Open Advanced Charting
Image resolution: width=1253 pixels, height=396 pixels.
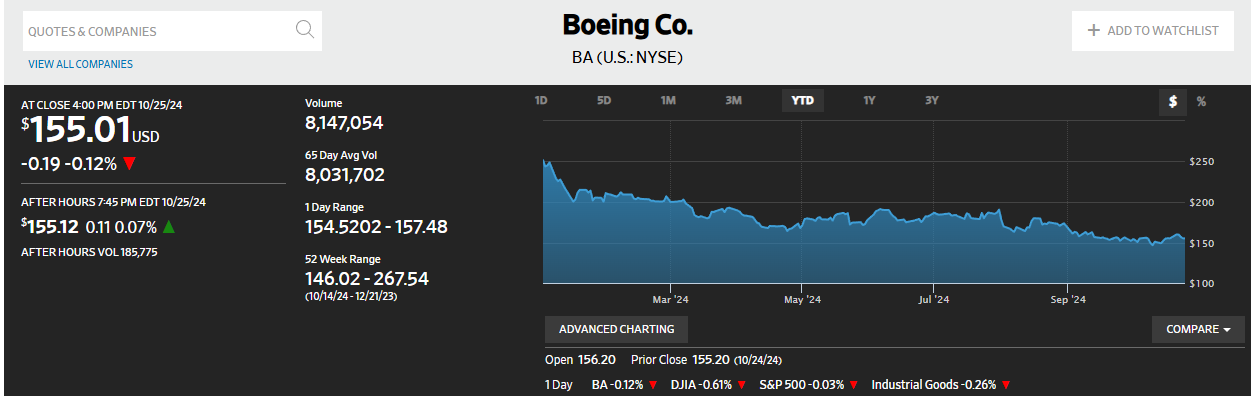[x=616, y=329]
